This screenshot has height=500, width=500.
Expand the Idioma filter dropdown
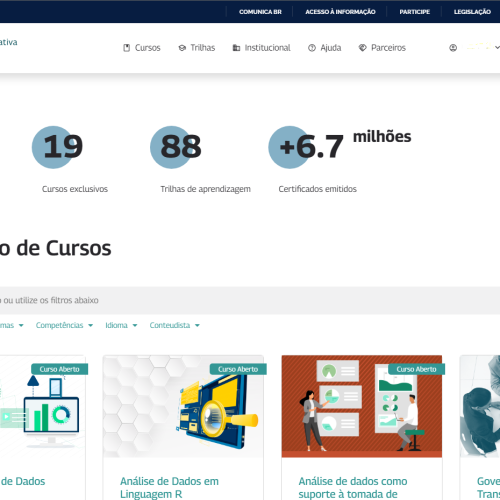pyautogui.click(x=121, y=325)
